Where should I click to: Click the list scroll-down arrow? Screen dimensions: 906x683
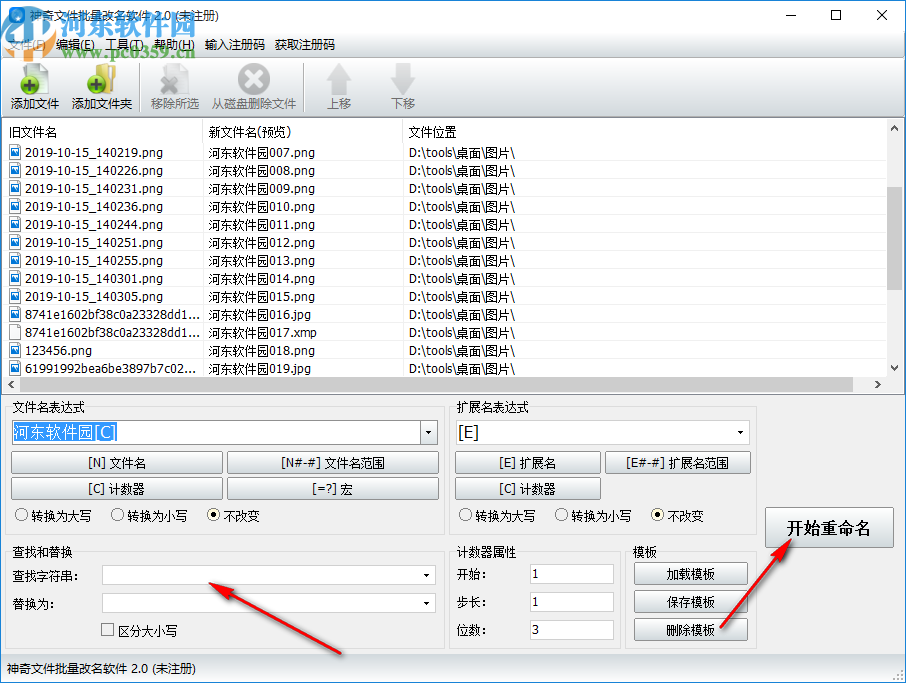[894, 368]
